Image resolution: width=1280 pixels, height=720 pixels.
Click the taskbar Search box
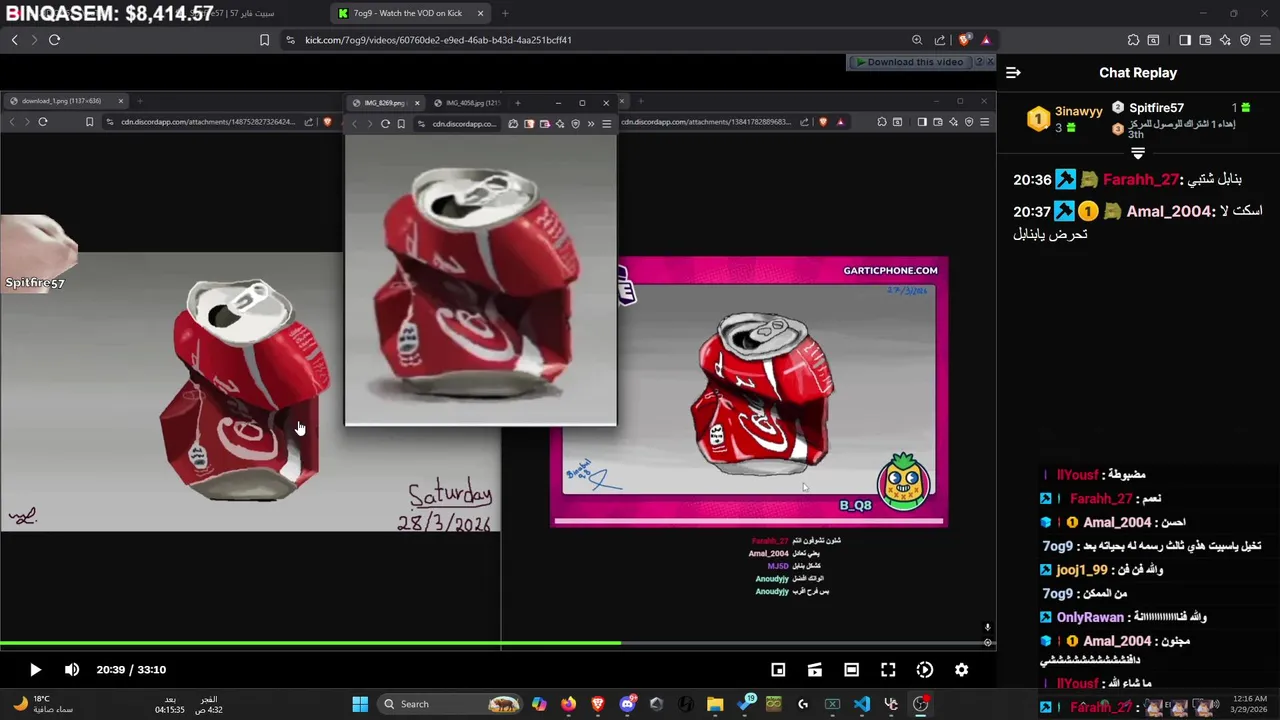tap(451, 704)
